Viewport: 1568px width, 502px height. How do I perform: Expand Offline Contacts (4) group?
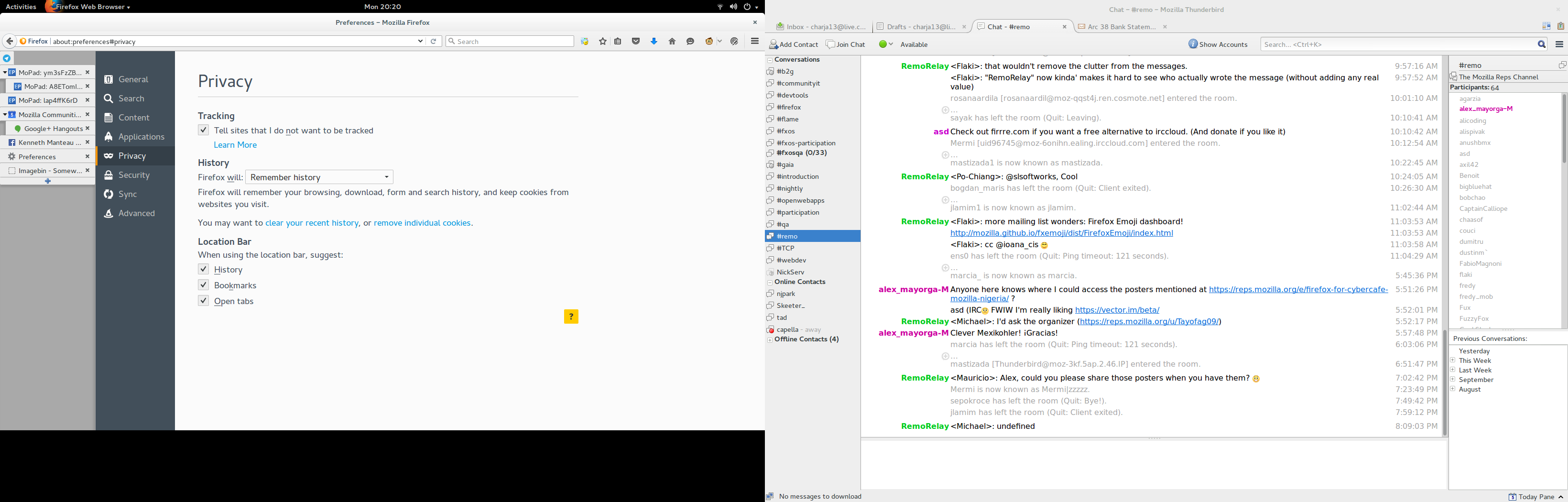pos(770,339)
